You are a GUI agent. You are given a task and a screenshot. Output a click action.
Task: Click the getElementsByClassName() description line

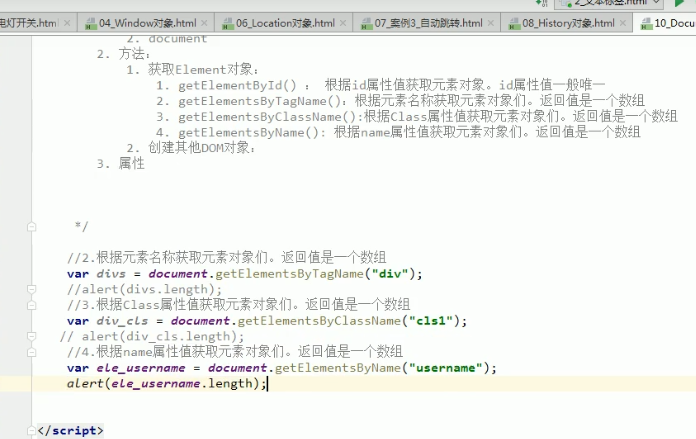416,117
